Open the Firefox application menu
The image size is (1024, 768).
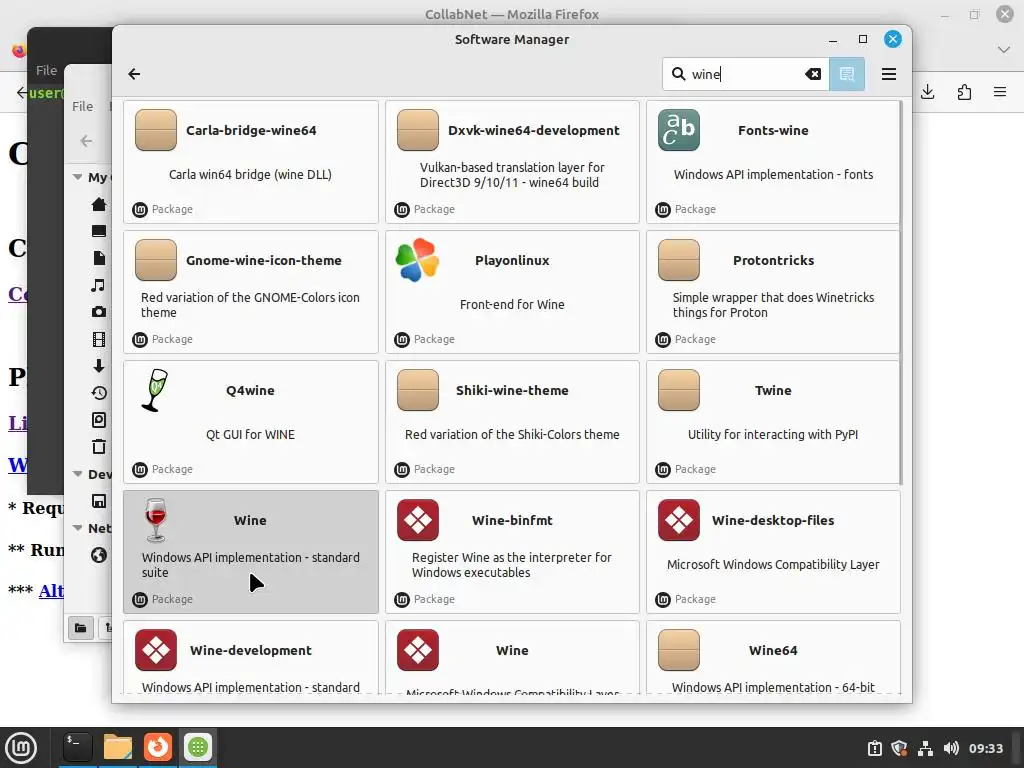pos(1000,92)
